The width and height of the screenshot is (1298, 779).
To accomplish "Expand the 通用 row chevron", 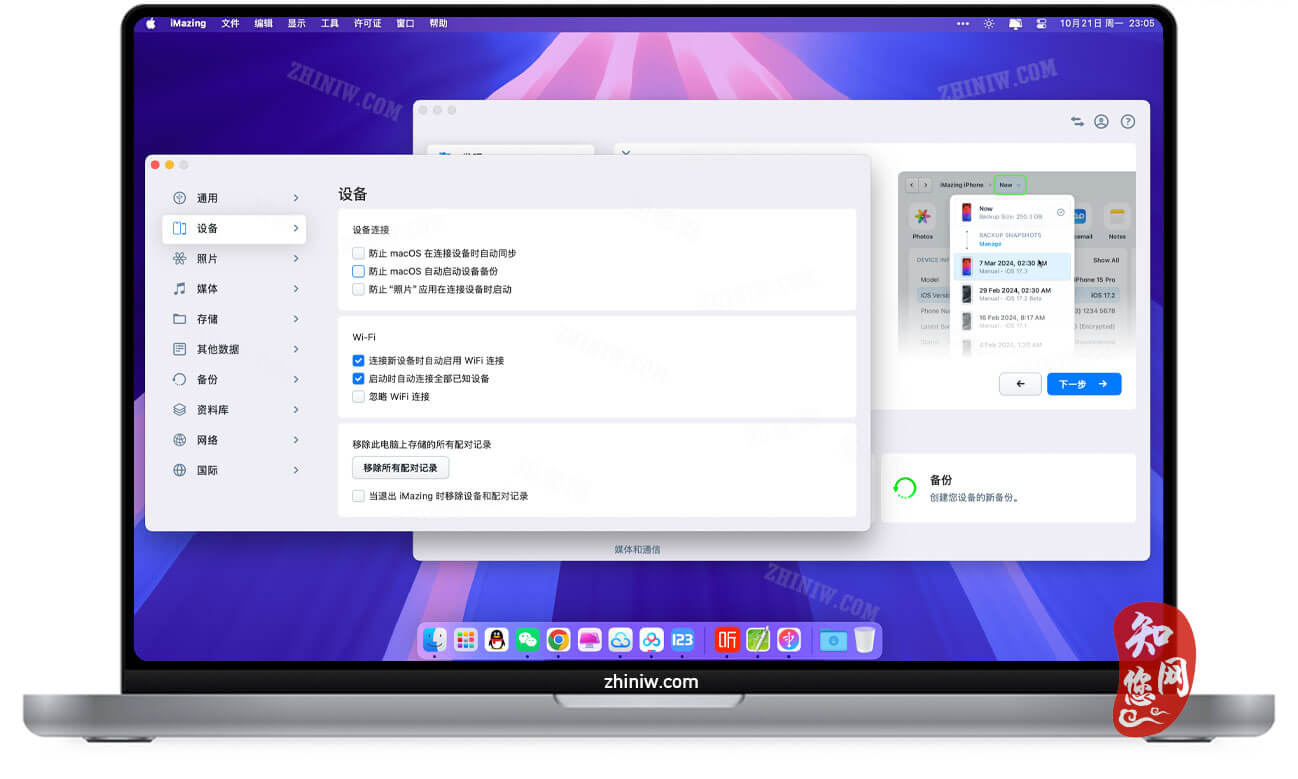I will [x=296, y=198].
